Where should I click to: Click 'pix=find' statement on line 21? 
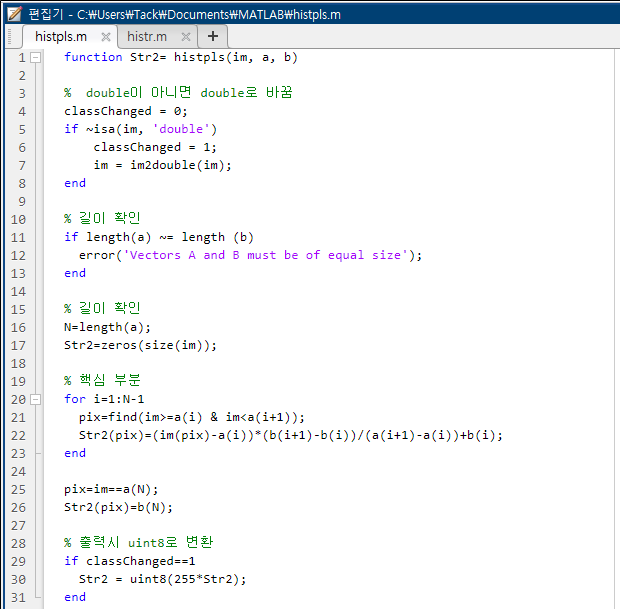(192, 417)
